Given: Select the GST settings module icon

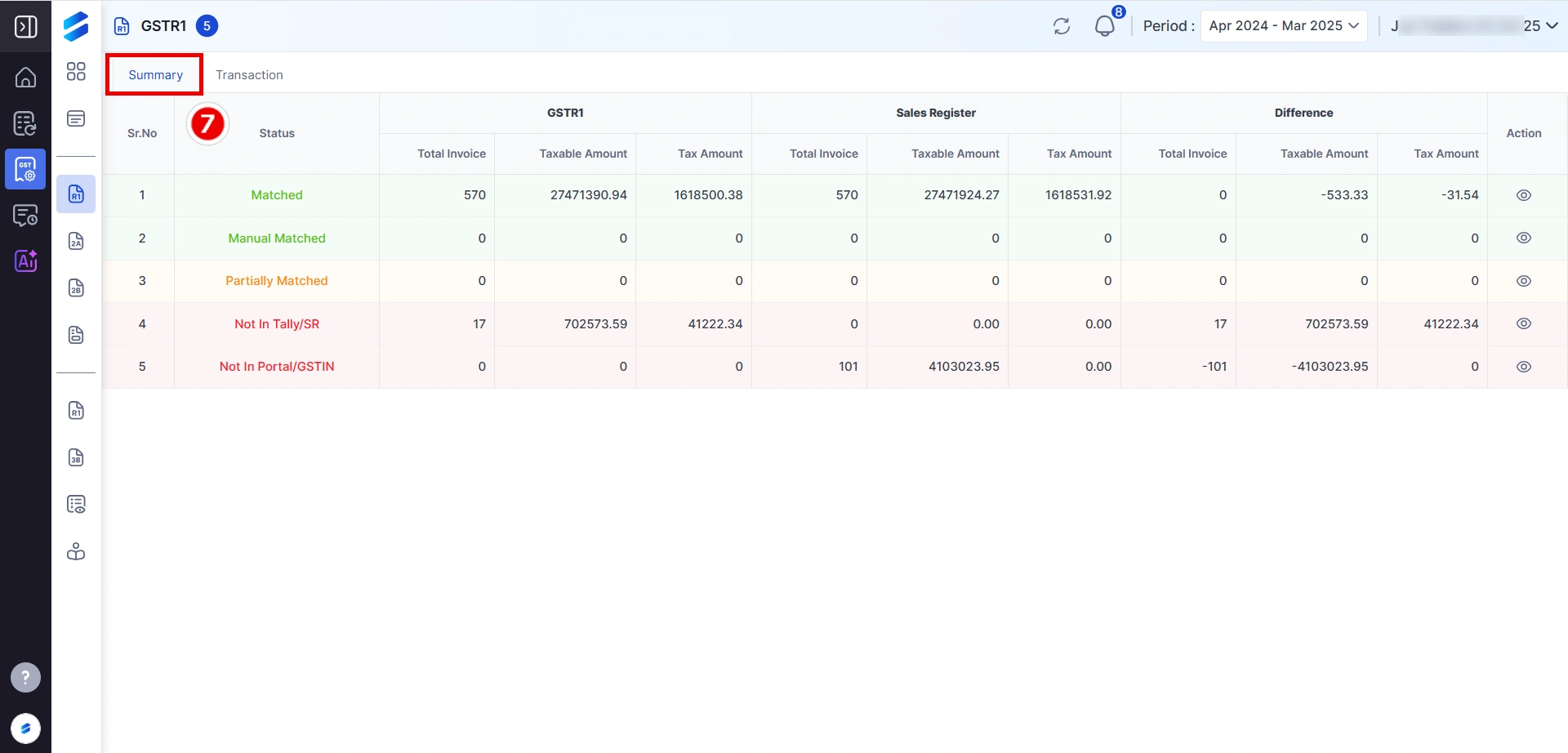Looking at the screenshot, I should click(25, 169).
